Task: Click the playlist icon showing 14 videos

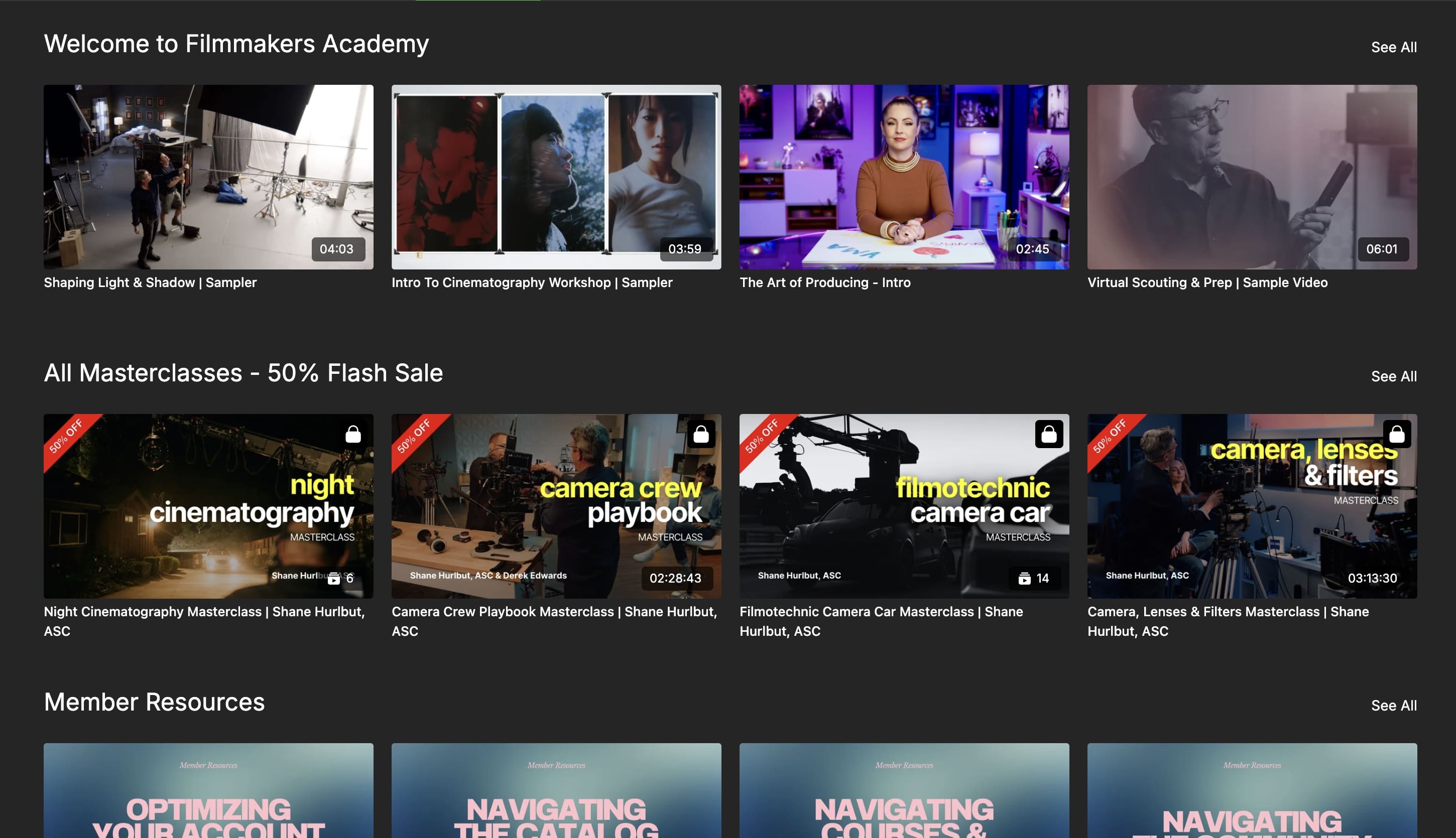Action: [1024, 579]
